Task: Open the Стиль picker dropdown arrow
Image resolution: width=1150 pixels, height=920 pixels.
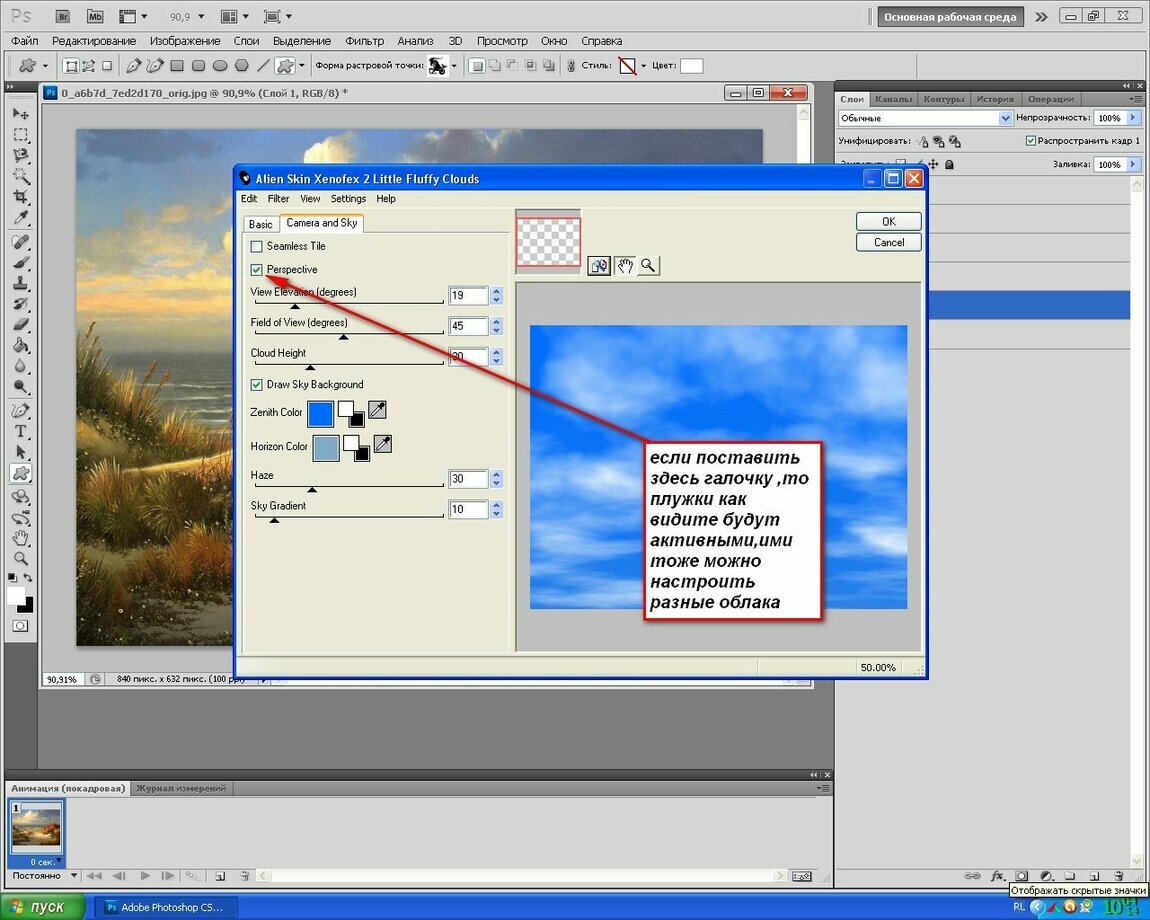Action: (643, 66)
